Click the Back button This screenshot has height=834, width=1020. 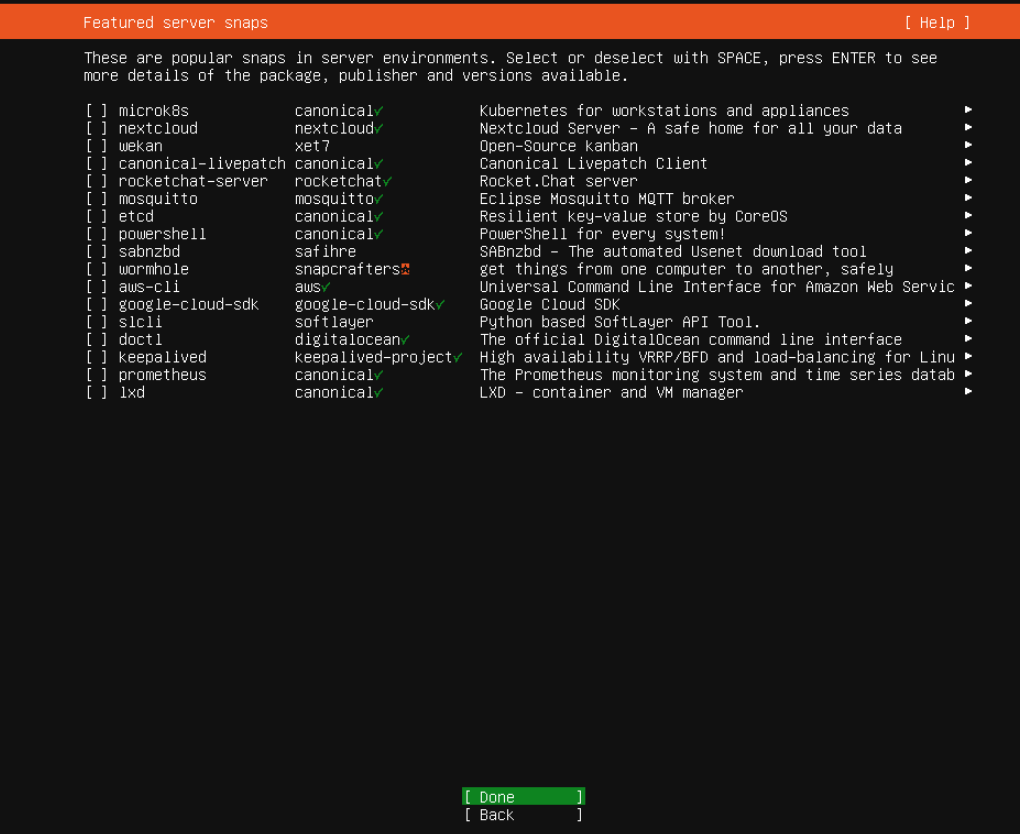(x=521, y=815)
